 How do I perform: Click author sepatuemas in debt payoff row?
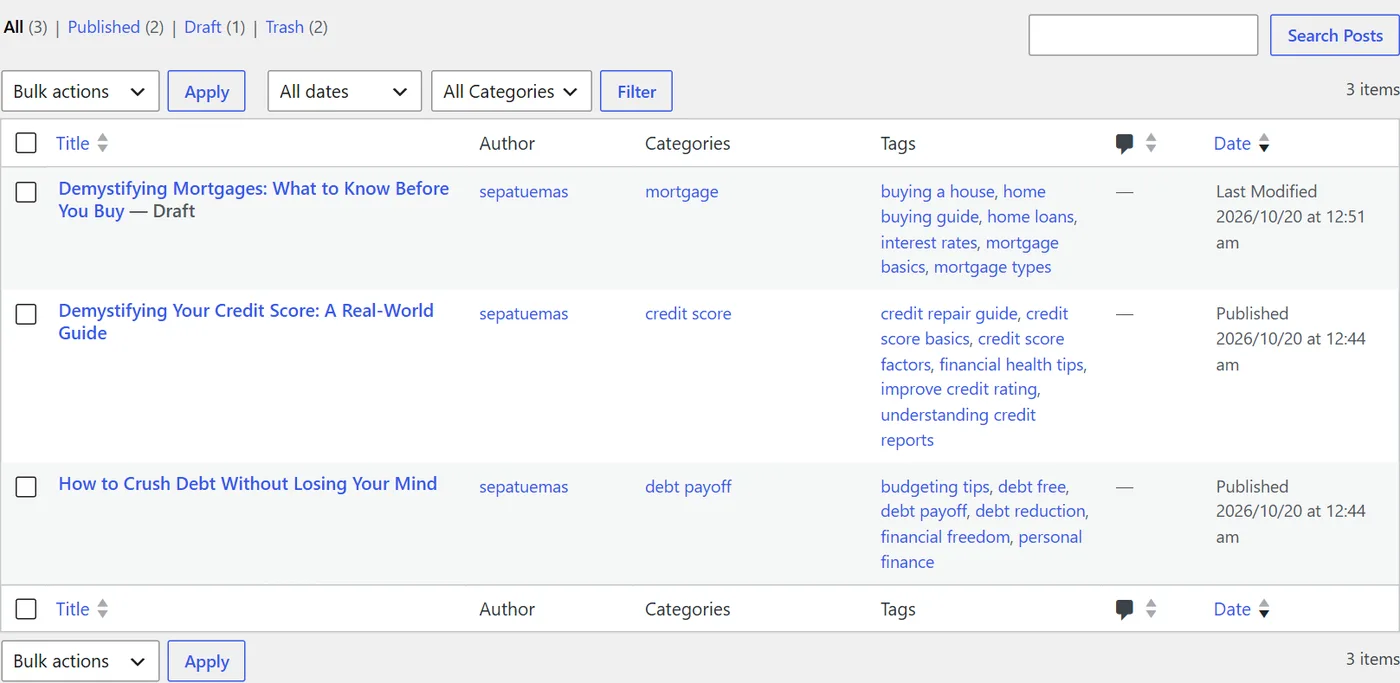[523, 487]
